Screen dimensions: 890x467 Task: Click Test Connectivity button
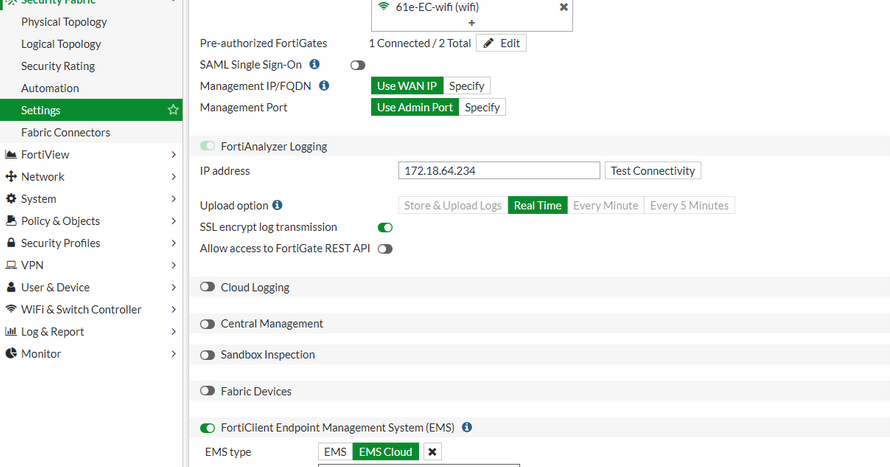click(653, 171)
